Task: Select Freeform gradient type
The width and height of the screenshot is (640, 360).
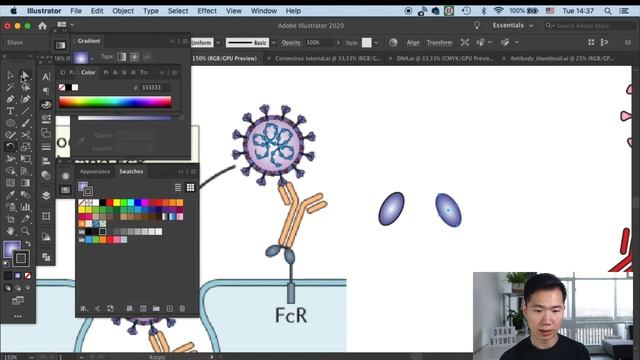Action: tap(147, 57)
